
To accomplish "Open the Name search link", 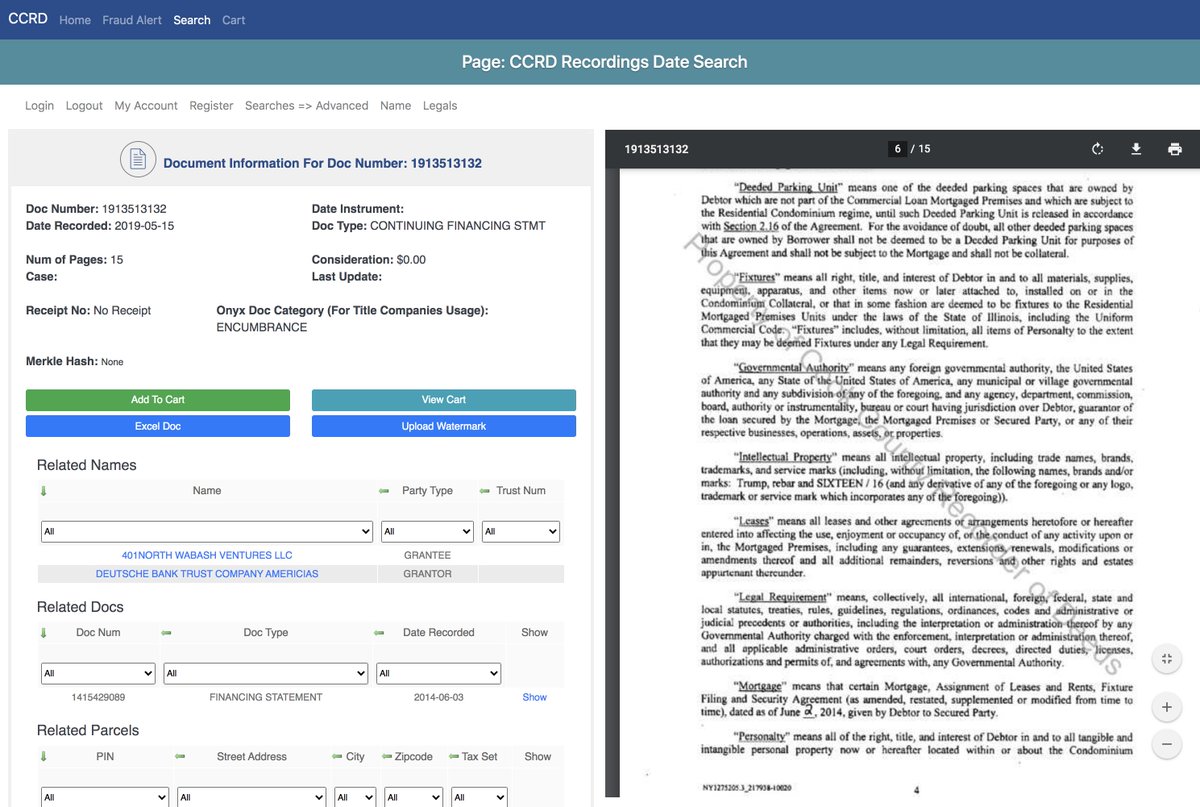I will (395, 105).
